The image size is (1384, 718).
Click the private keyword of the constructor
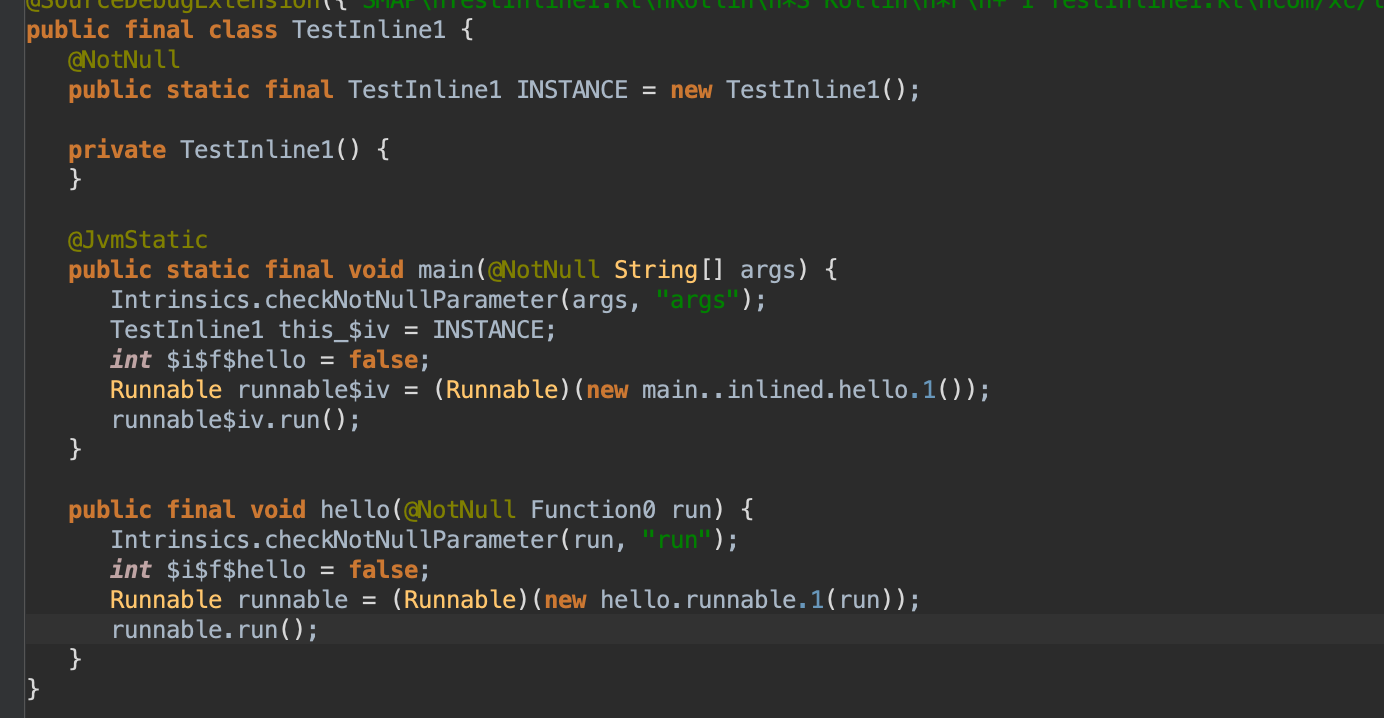click(116, 150)
